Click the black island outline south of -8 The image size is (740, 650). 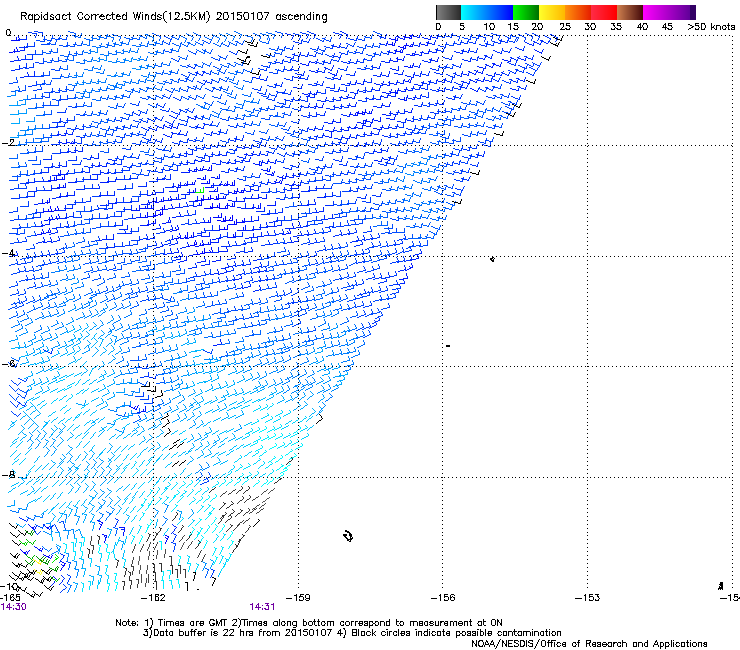coord(348,536)
